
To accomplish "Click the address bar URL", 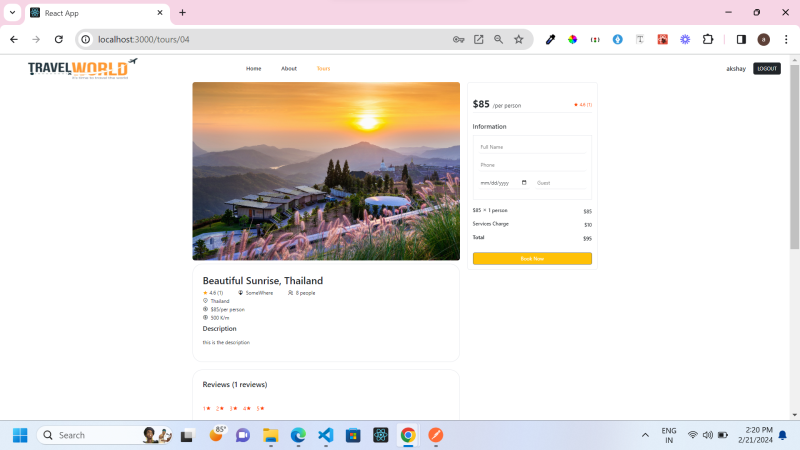I will tap(144, 39).
